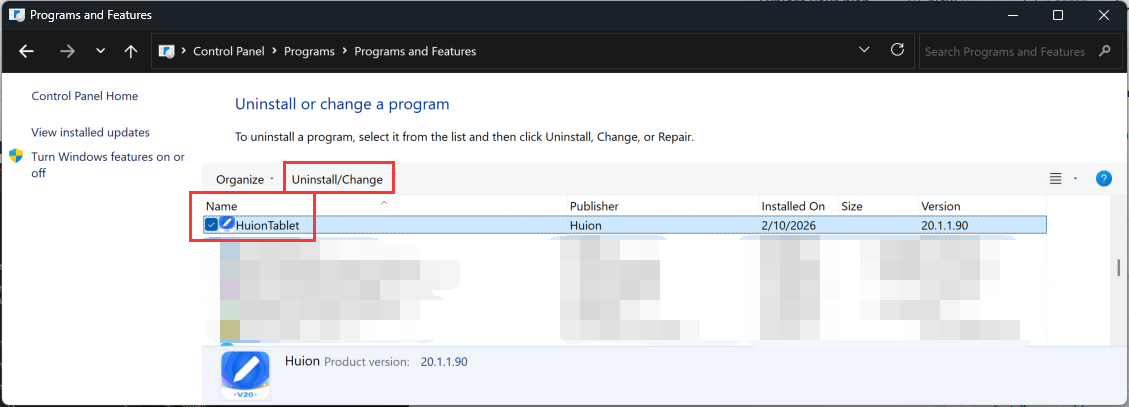Open Turn Windows features on or off

point(108,165)
